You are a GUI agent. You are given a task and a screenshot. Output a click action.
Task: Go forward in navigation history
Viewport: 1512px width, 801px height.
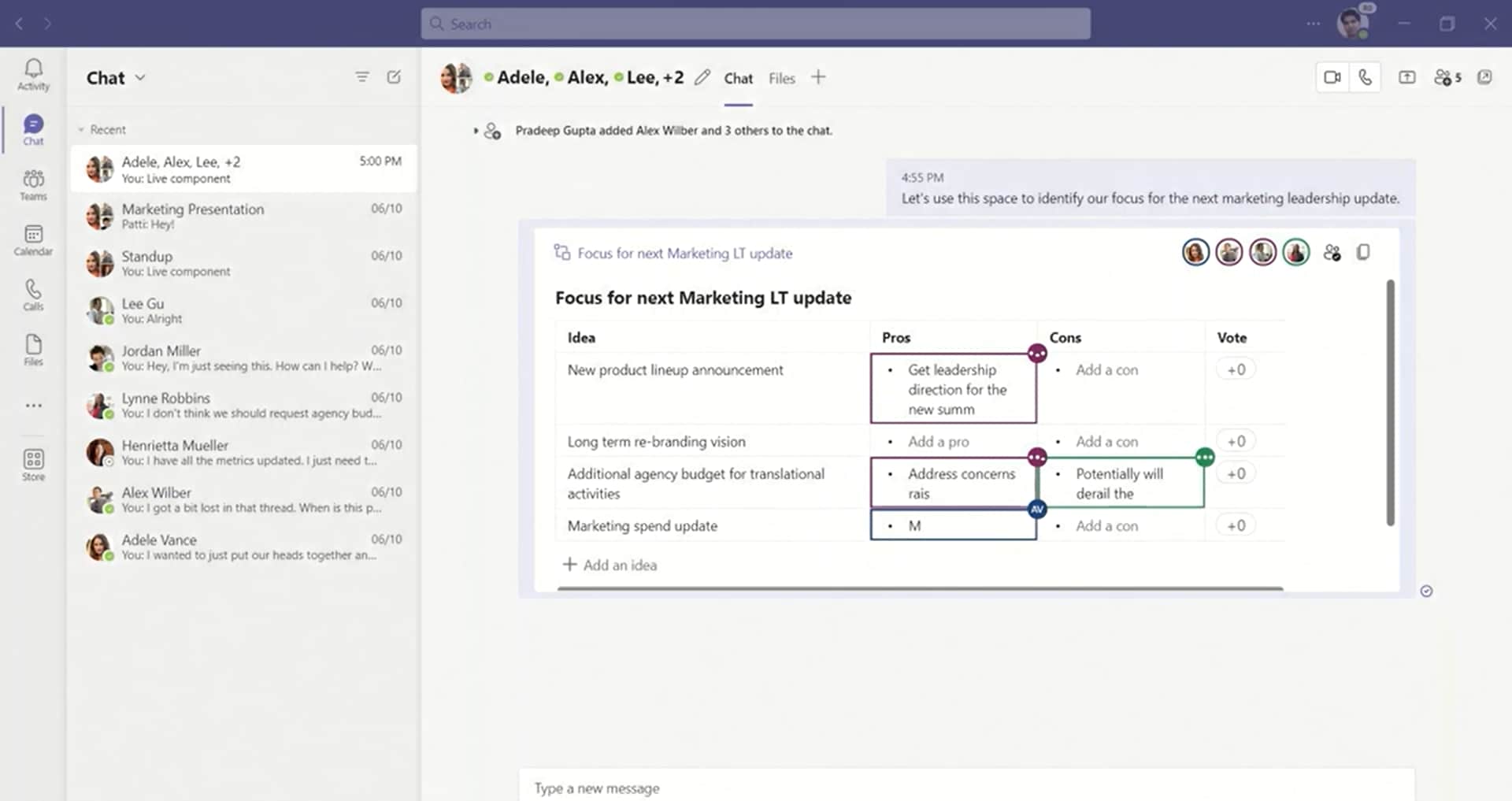(47, 24)
